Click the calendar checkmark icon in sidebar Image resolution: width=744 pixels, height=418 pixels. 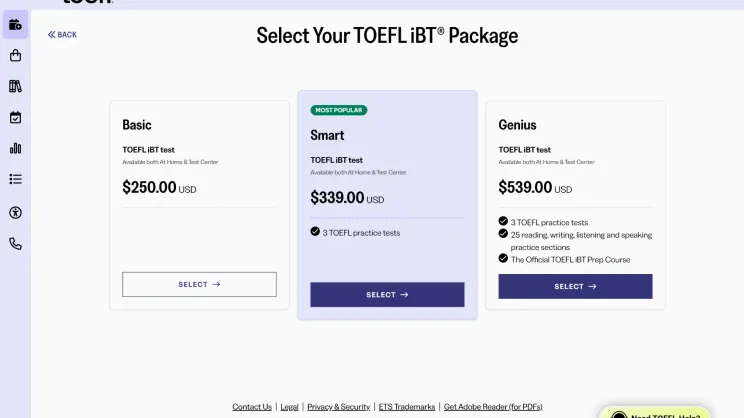tap(15, 117)
